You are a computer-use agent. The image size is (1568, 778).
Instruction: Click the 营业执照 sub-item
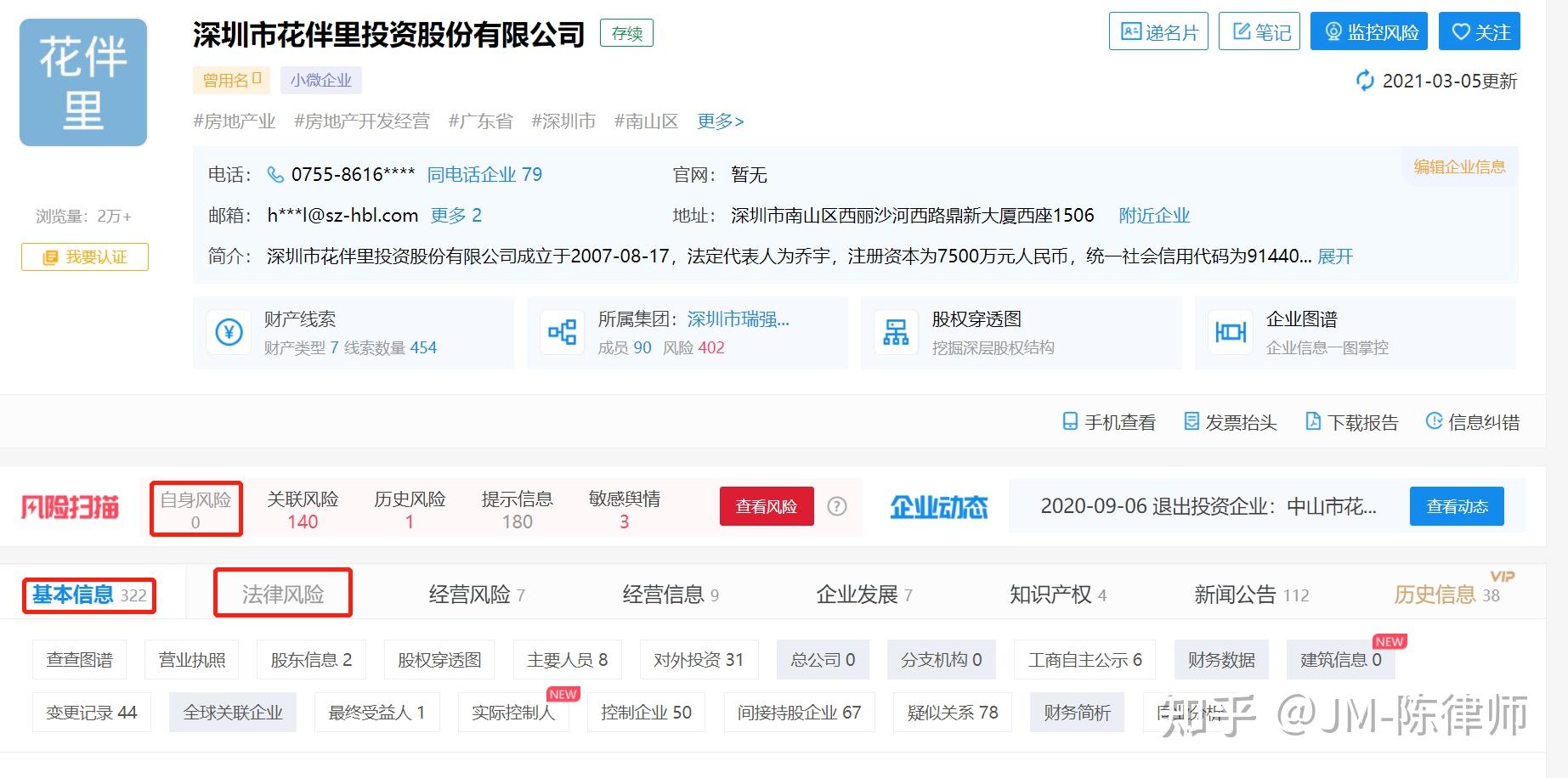(x=192, y=660)
